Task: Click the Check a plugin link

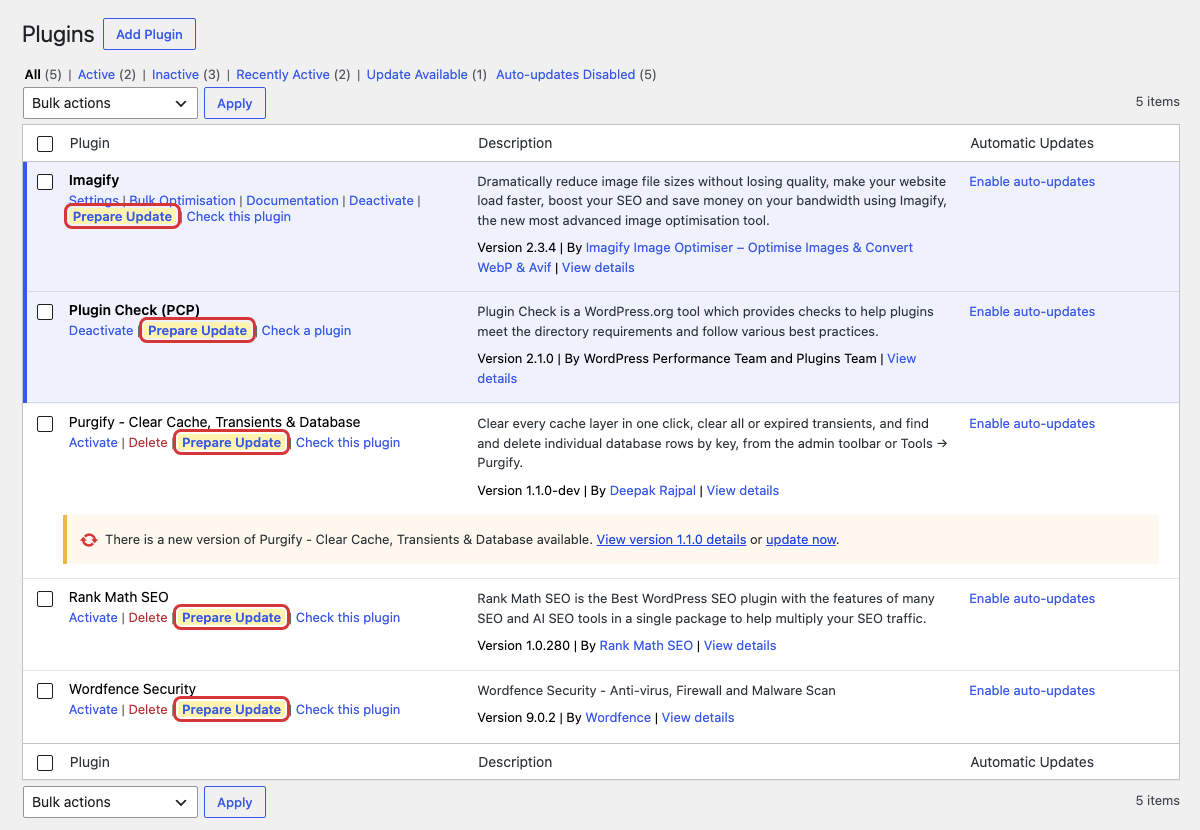Action: pyautogui.click(x=306, y=331)
